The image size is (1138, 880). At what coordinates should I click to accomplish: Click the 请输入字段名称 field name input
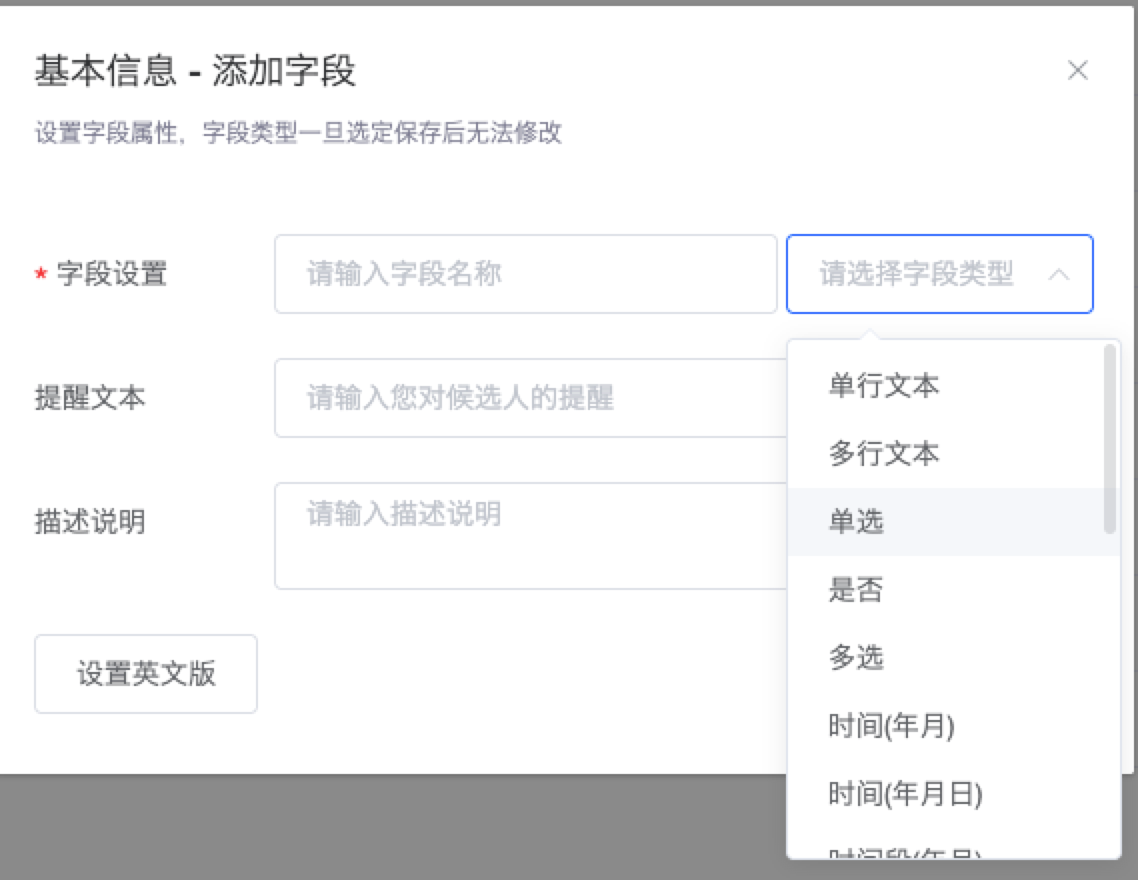click(x=525, y=274)
